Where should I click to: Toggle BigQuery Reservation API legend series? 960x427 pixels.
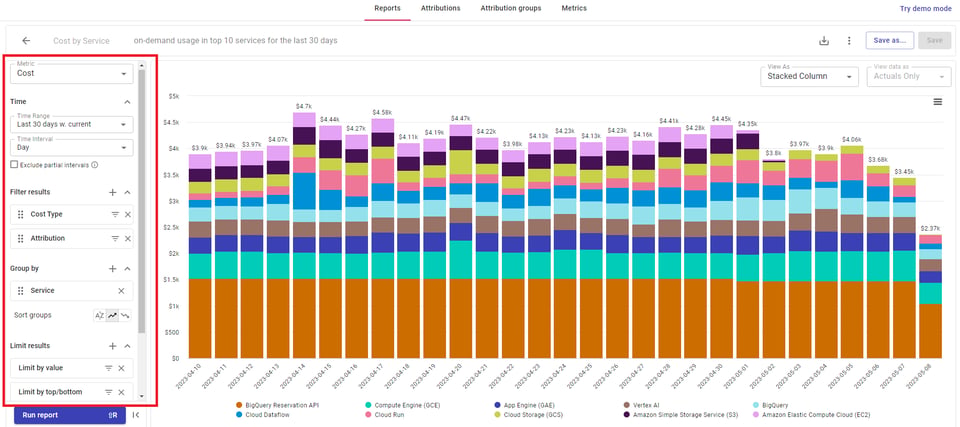click(277, 406)
